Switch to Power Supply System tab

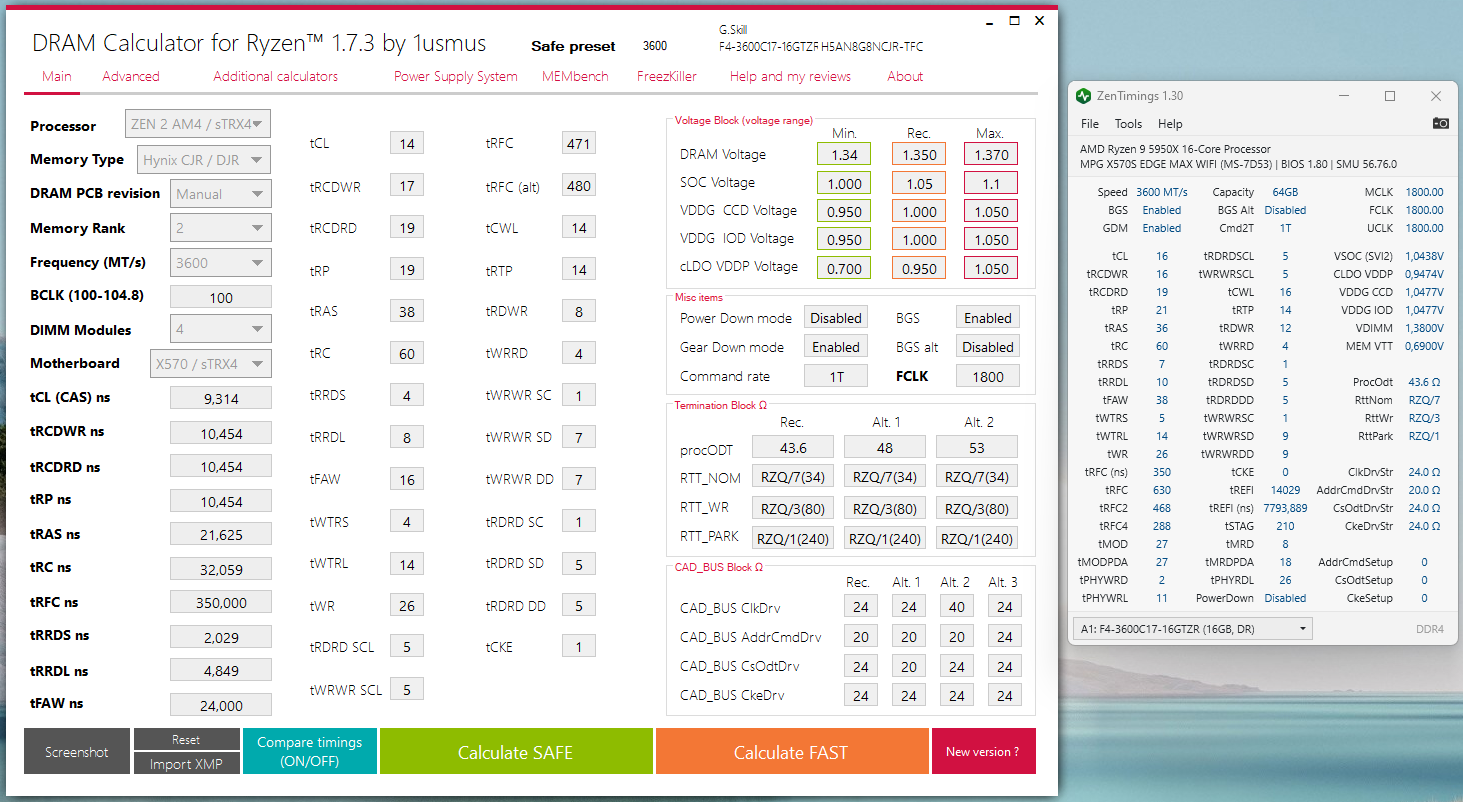(x=456, y=76)
